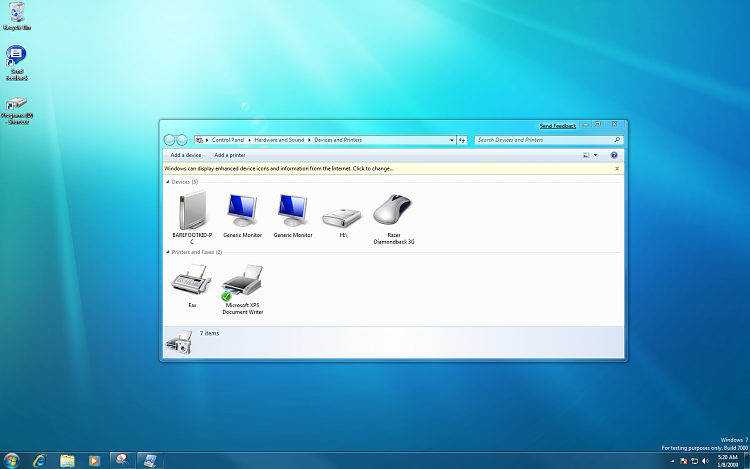
Task: Open the view options dropdown arrow
Action: click(x=596, y=155)
